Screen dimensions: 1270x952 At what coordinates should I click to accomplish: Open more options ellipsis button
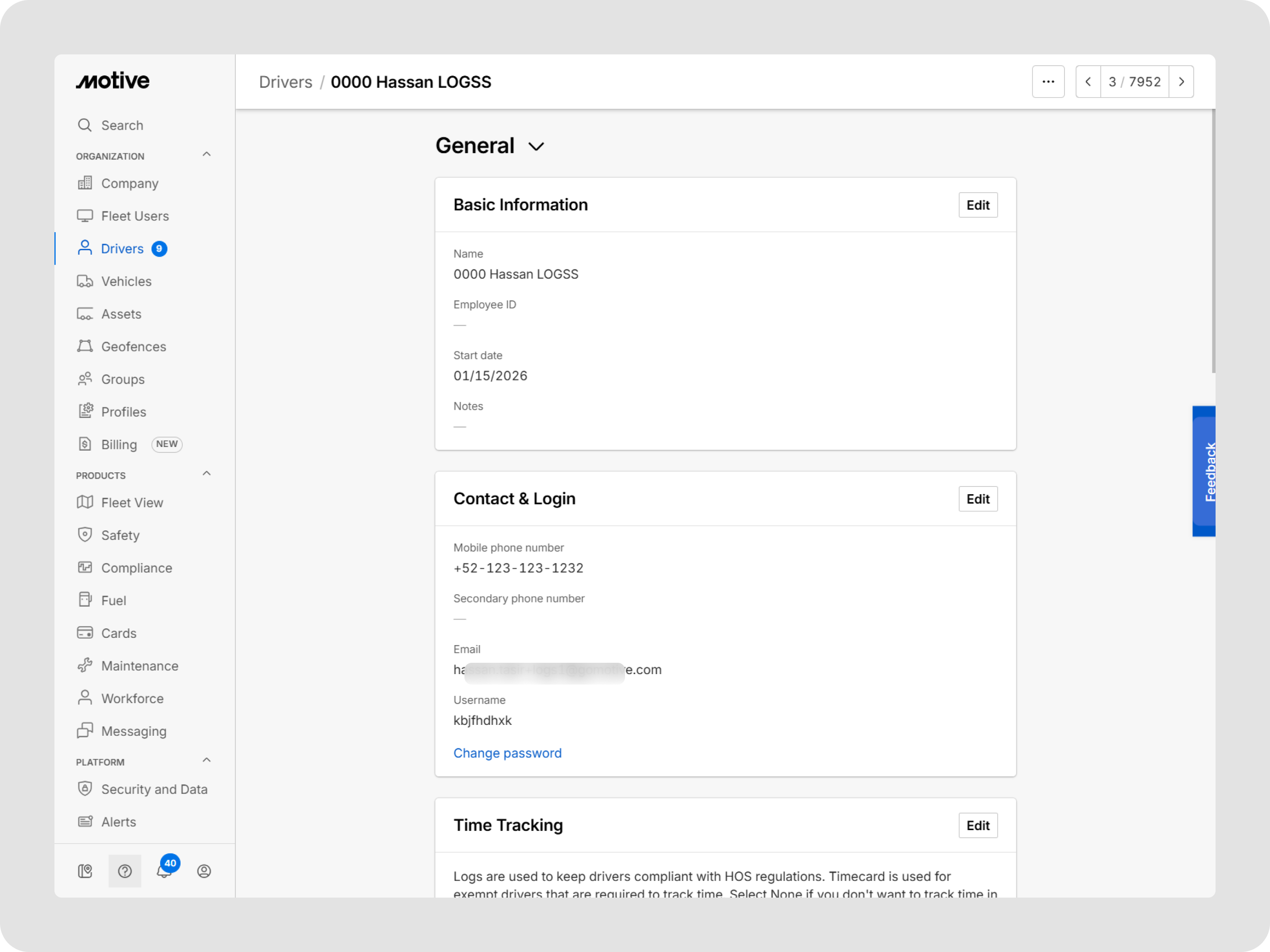click(1048, 82)
